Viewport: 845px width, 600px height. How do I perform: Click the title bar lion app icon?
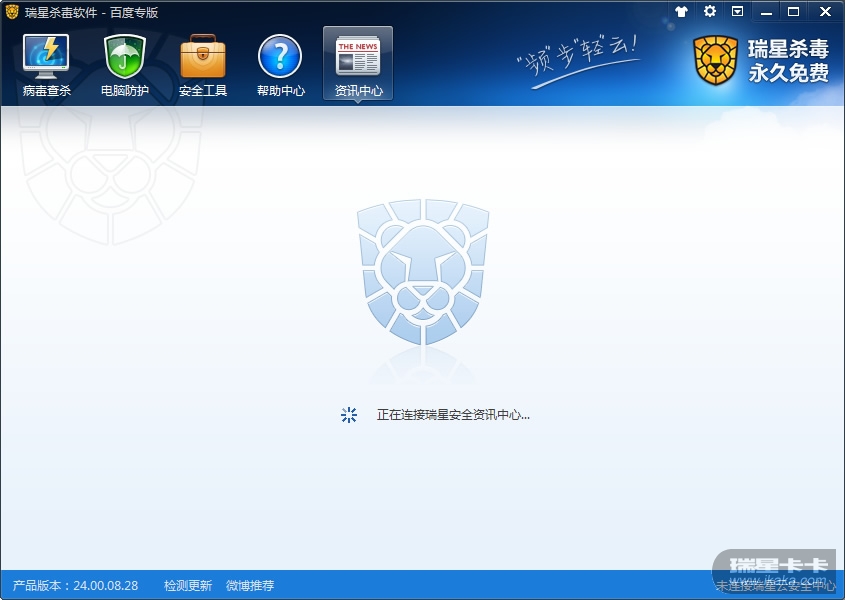pyautogui.click(x=12, y=11)
